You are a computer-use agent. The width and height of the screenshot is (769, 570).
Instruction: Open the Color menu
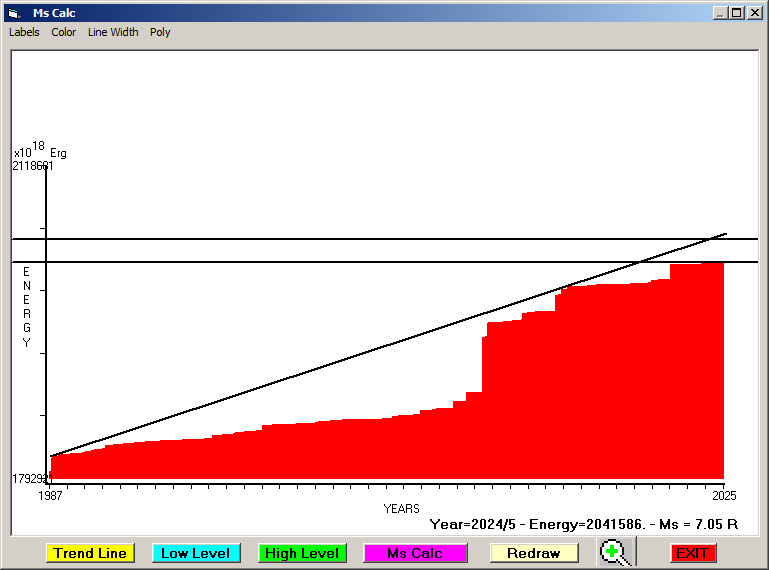point(64,32)
